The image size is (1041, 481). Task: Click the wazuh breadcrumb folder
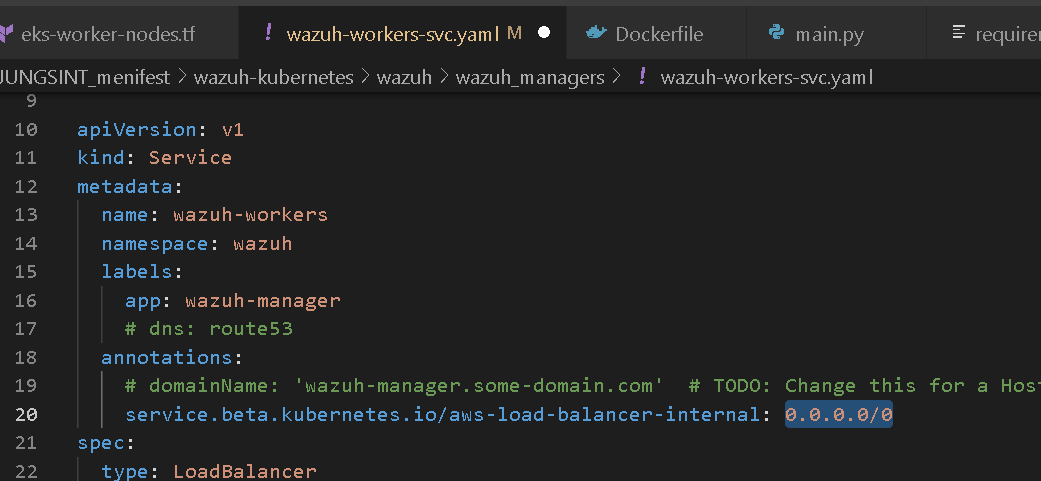pyautogui.click(x=404, y=78)
